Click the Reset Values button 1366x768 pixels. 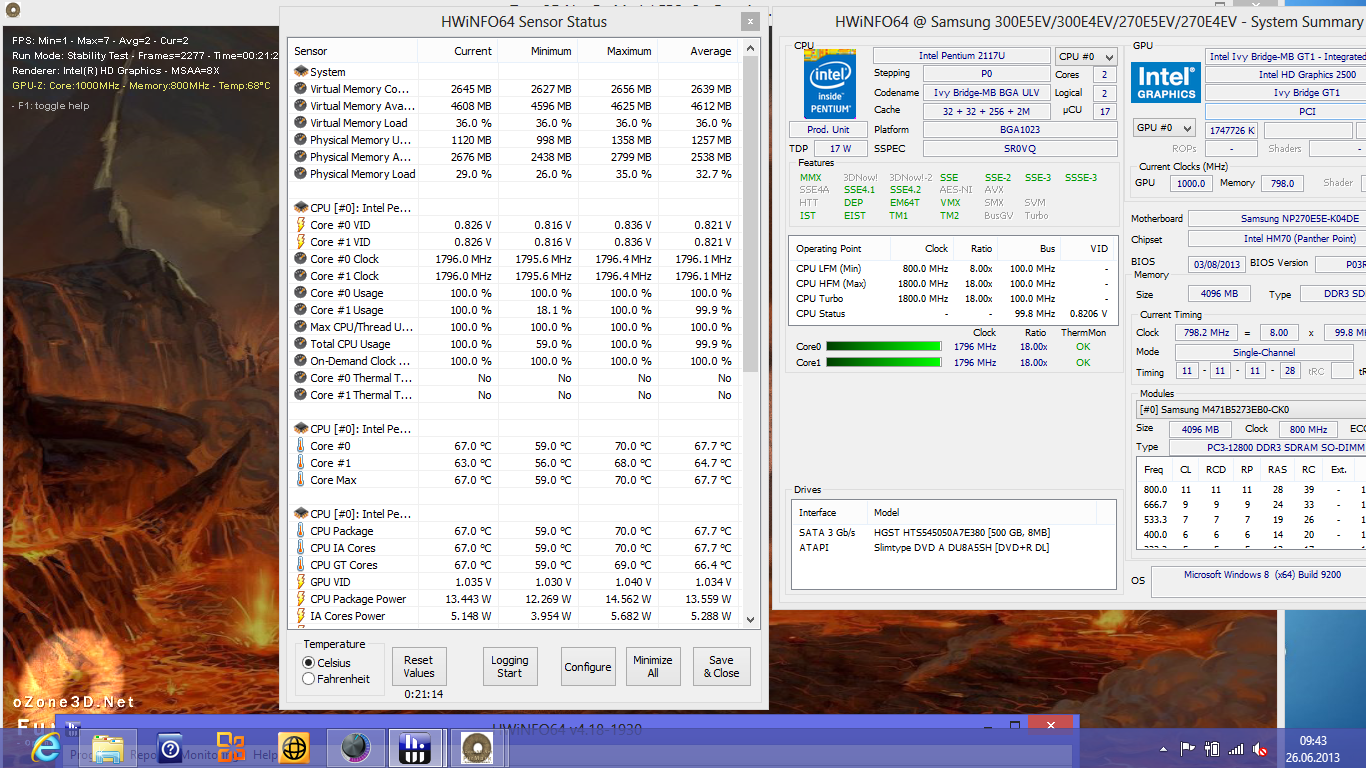(x=419, y=666)
